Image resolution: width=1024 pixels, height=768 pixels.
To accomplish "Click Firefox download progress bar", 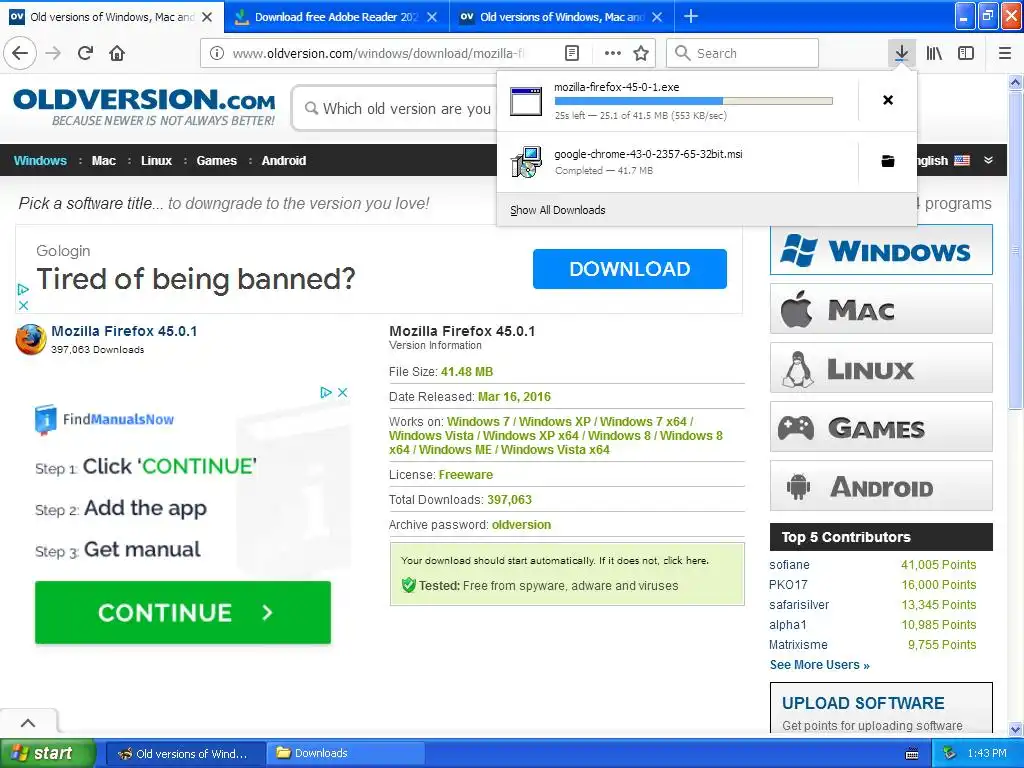I will tap(694, 101).
